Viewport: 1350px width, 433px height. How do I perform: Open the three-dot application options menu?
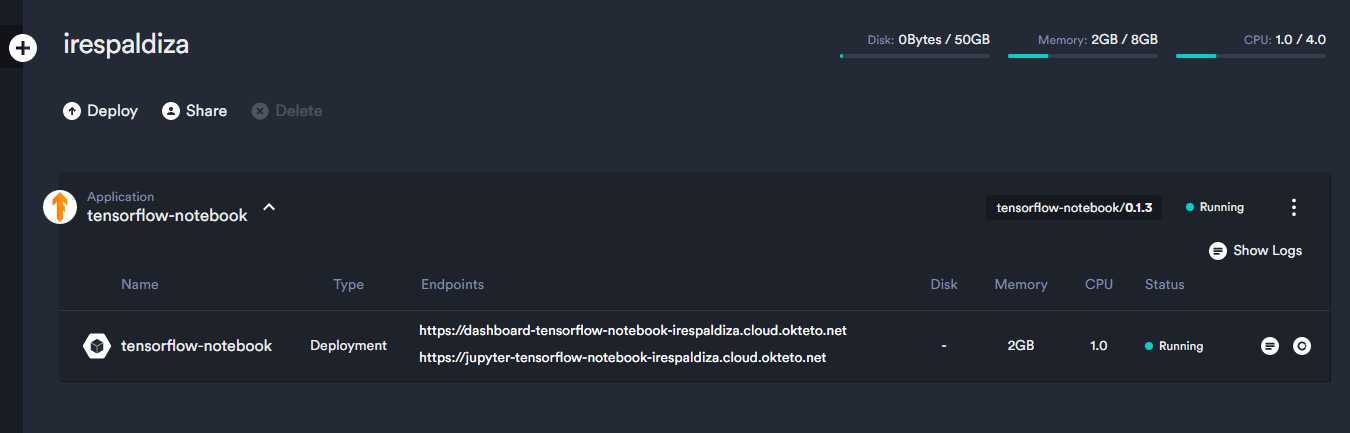click(x=1294, y=207)
